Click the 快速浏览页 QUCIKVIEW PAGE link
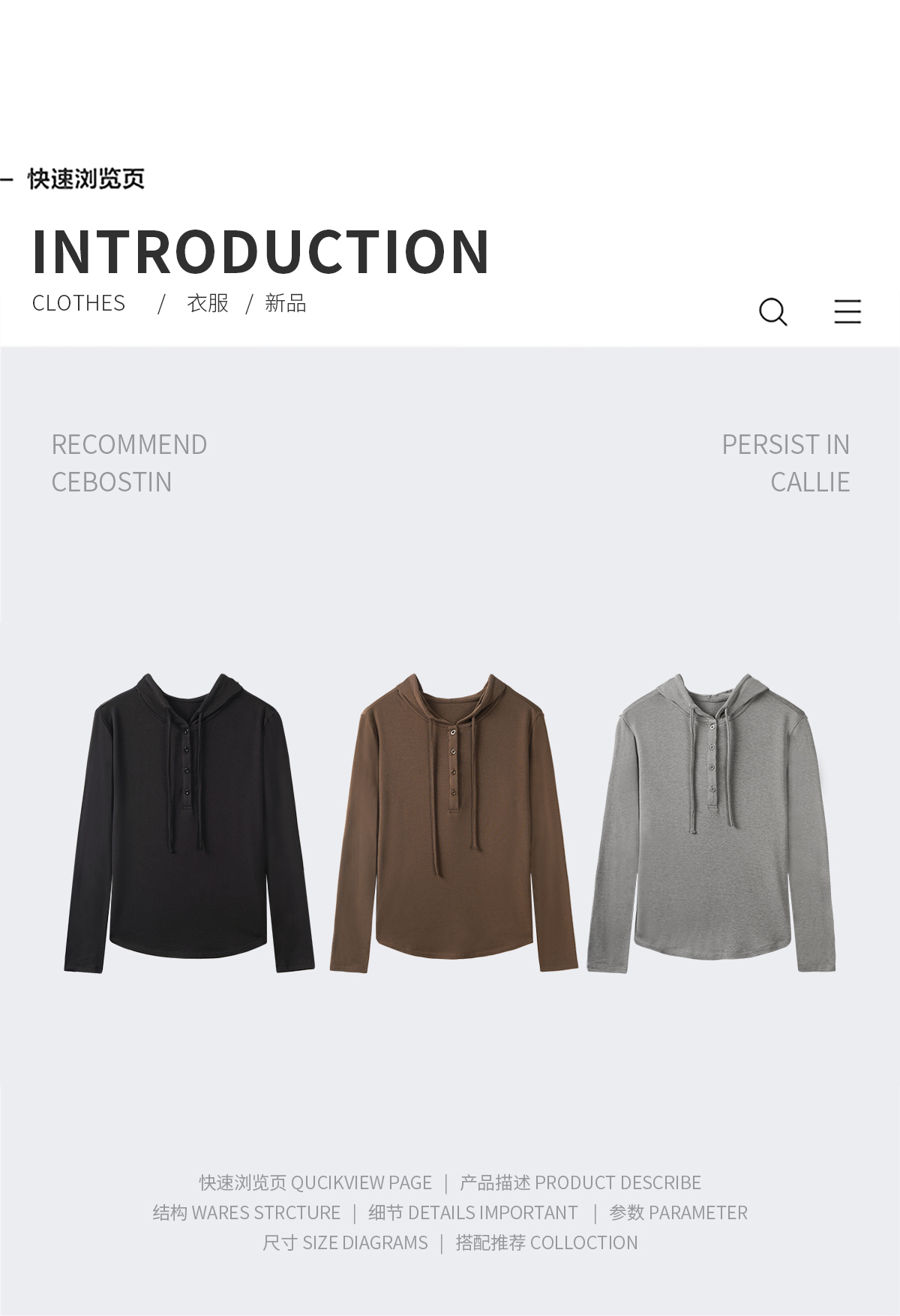Screen dimensions: 900x1316 point(315,1183)
